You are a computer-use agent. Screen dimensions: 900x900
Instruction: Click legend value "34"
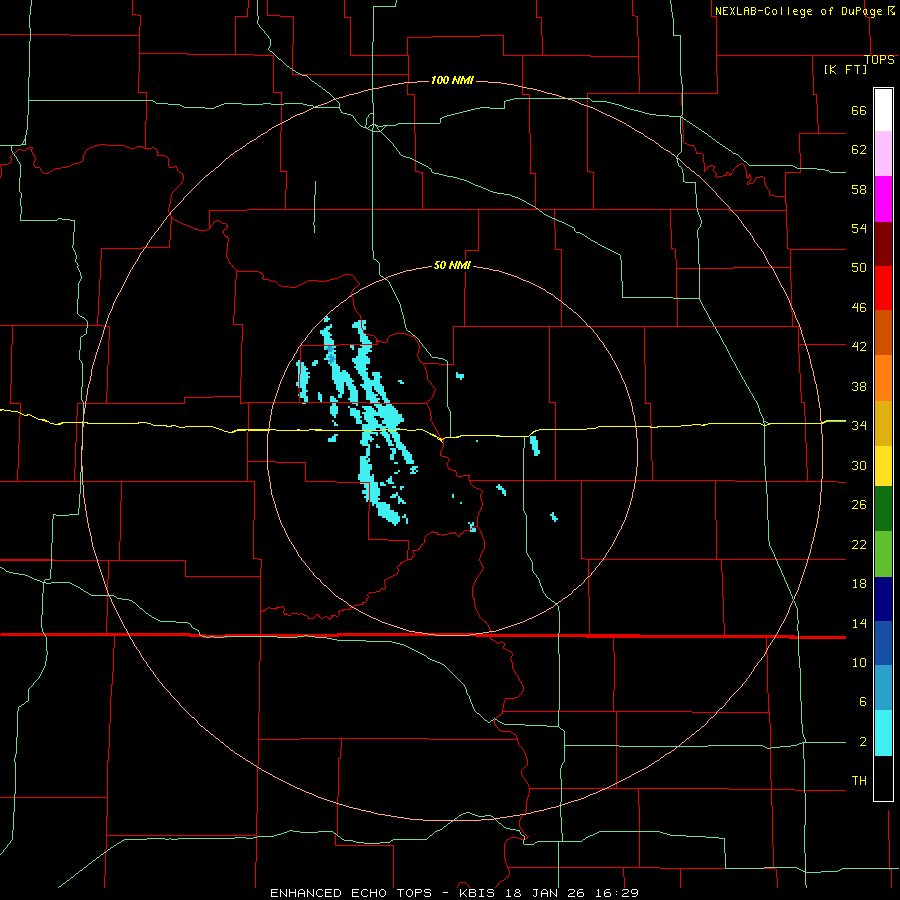point(859,426)
